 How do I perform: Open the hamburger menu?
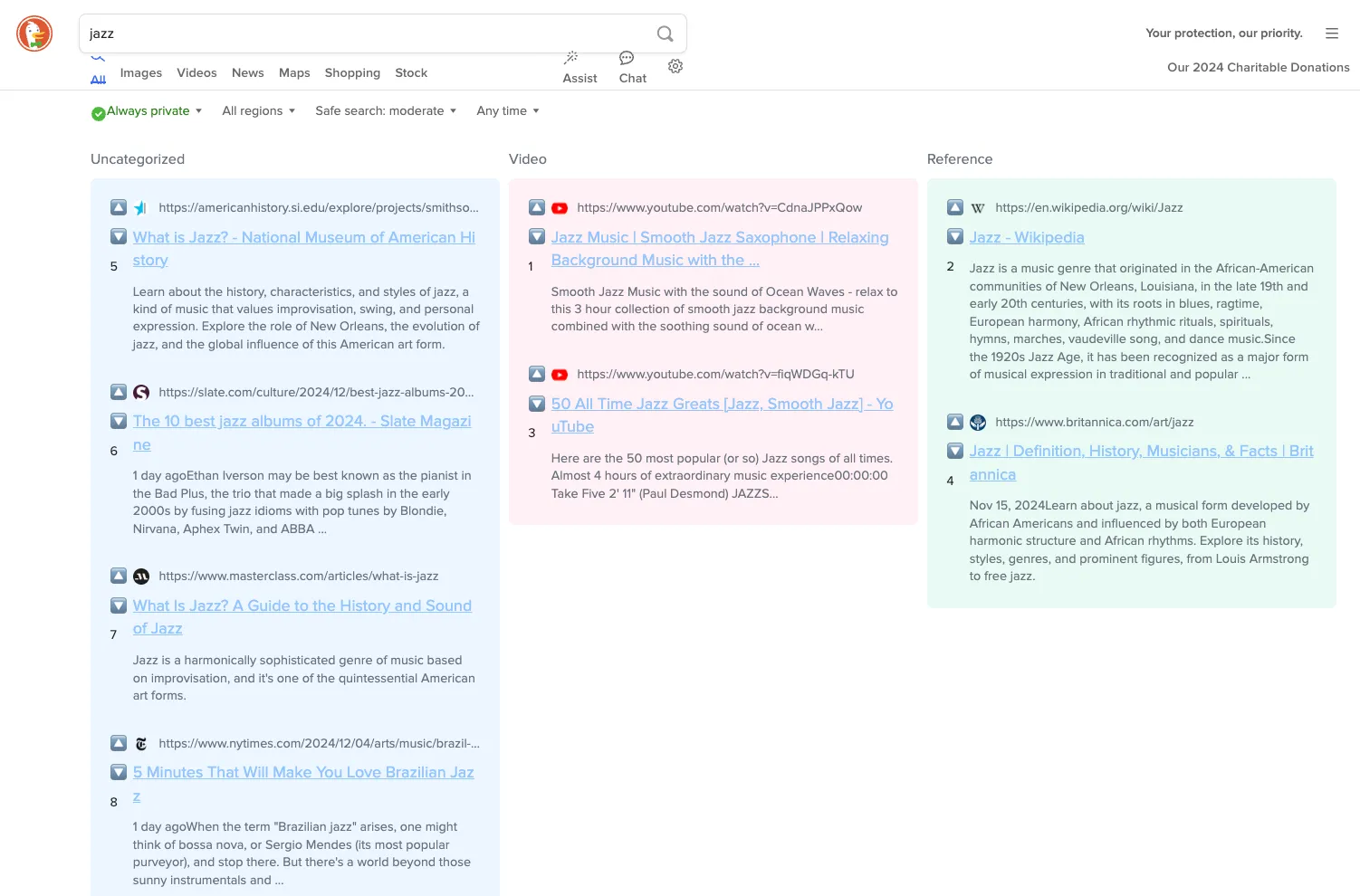click(x=1332, y=33)
